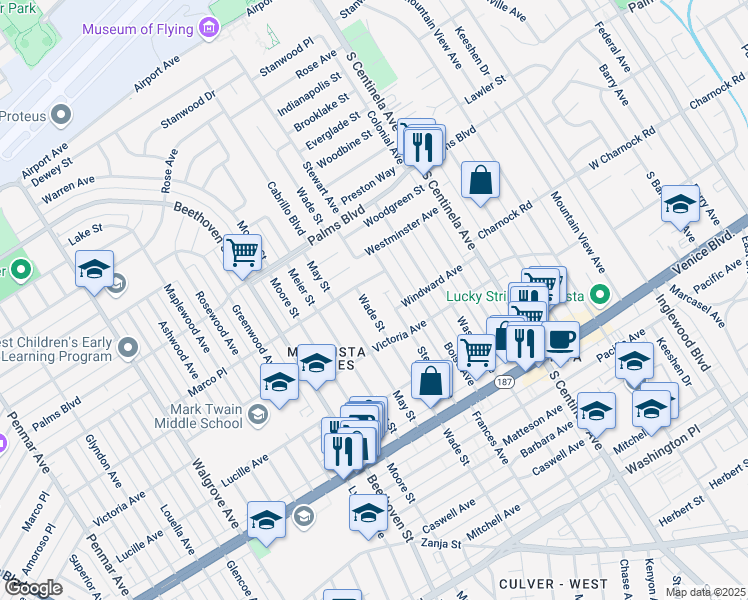Click the green park pin near Lake St
Screen dimensions: 748x600
[x=21, y=270]
